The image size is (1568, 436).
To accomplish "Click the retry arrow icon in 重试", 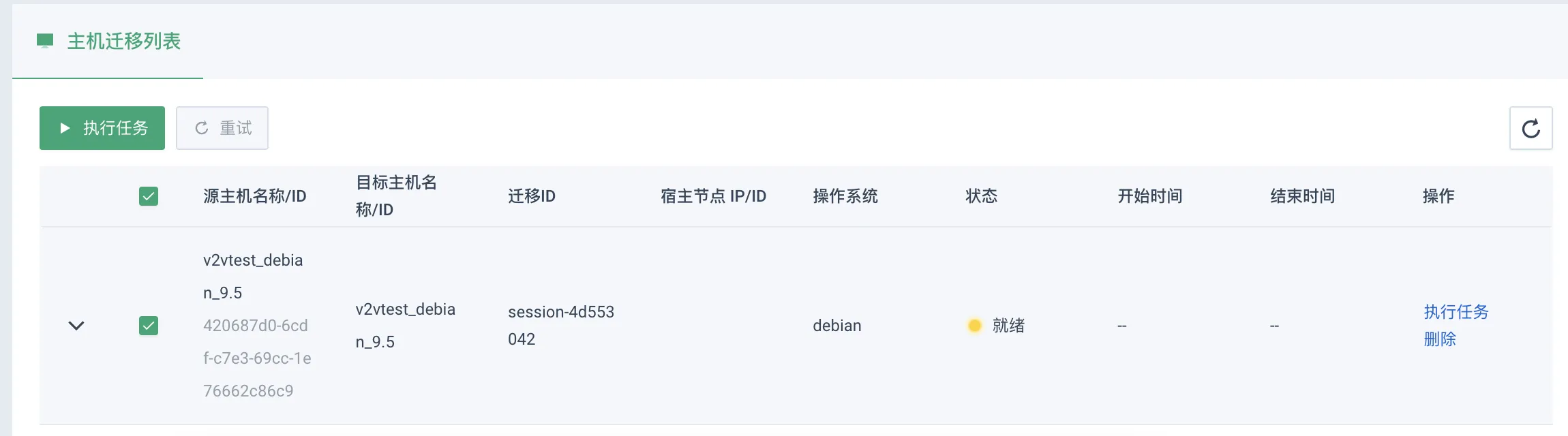I will click(202, 128).
